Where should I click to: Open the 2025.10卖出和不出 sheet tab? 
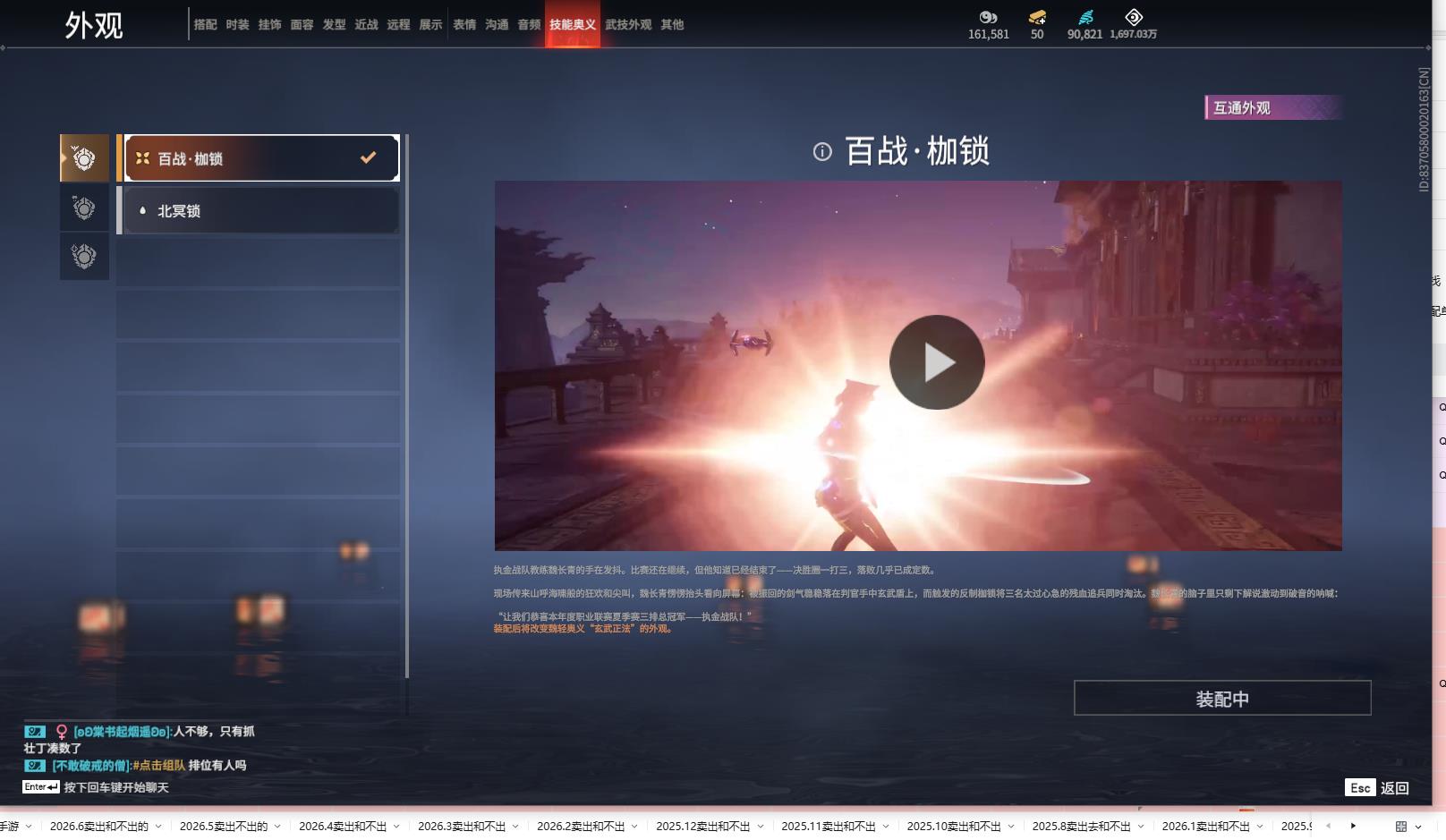[954, 826]
